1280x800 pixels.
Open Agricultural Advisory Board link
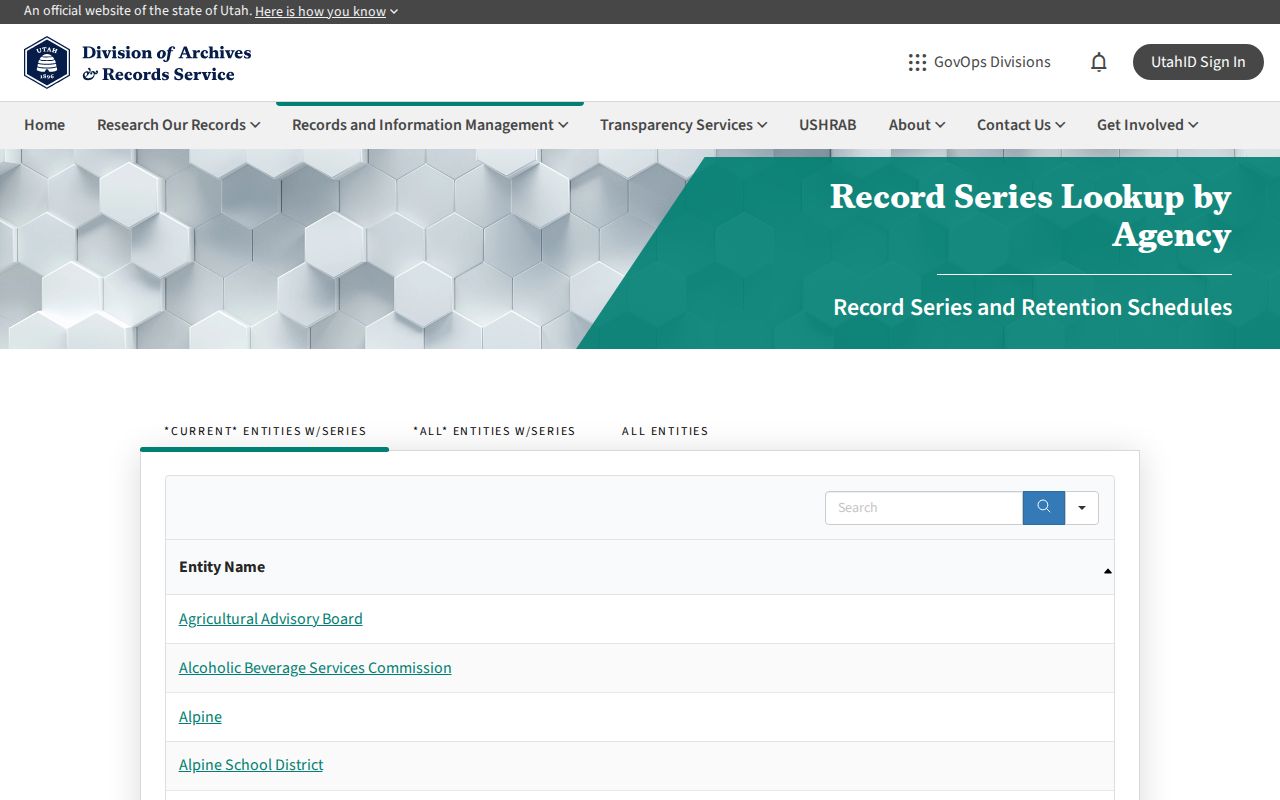coord(270,619)
